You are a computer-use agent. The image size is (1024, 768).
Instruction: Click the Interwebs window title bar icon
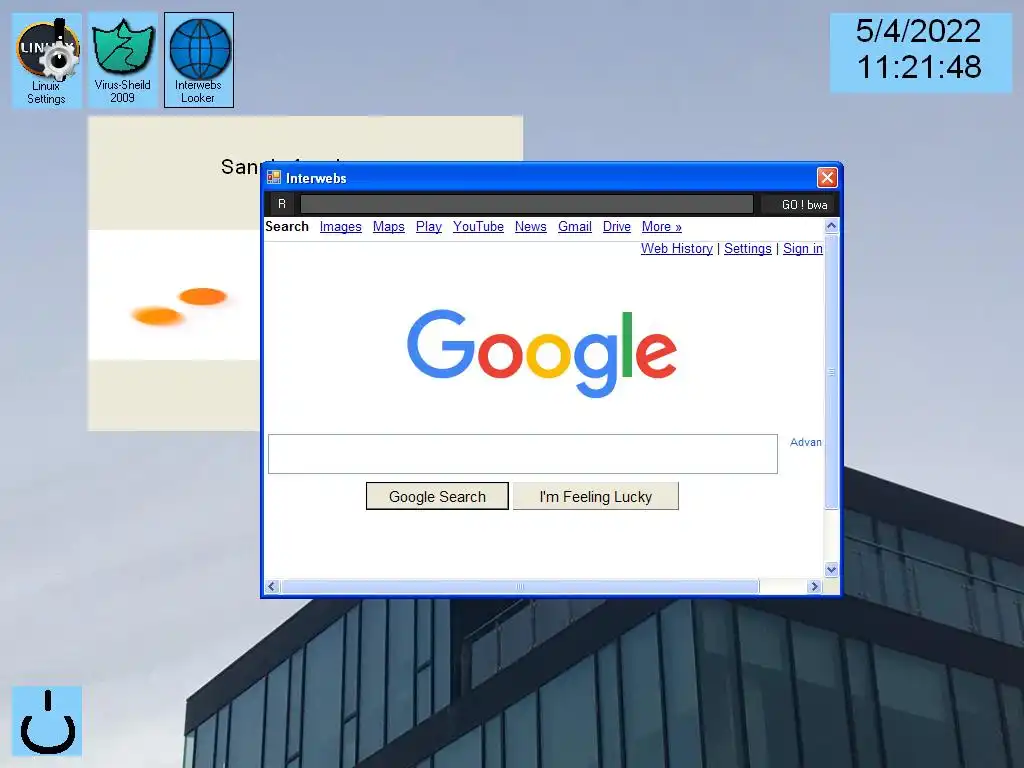[274, 178]
